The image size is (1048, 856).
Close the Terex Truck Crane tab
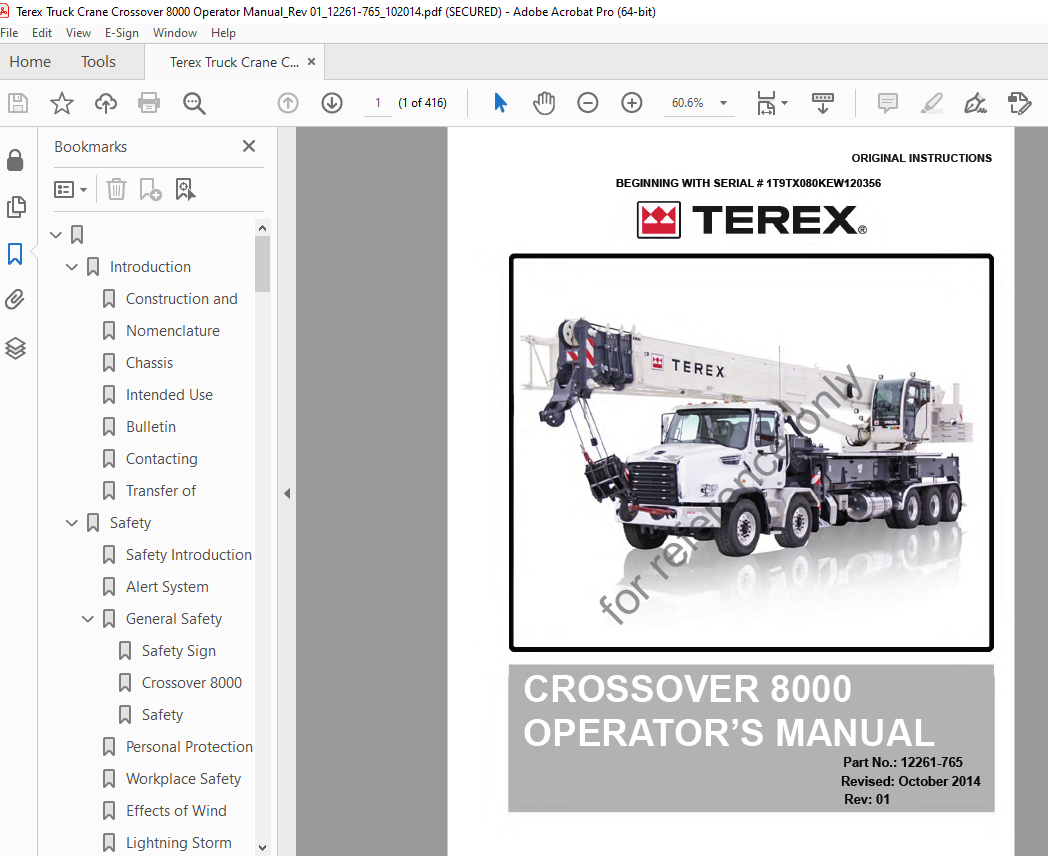[311, 61]
